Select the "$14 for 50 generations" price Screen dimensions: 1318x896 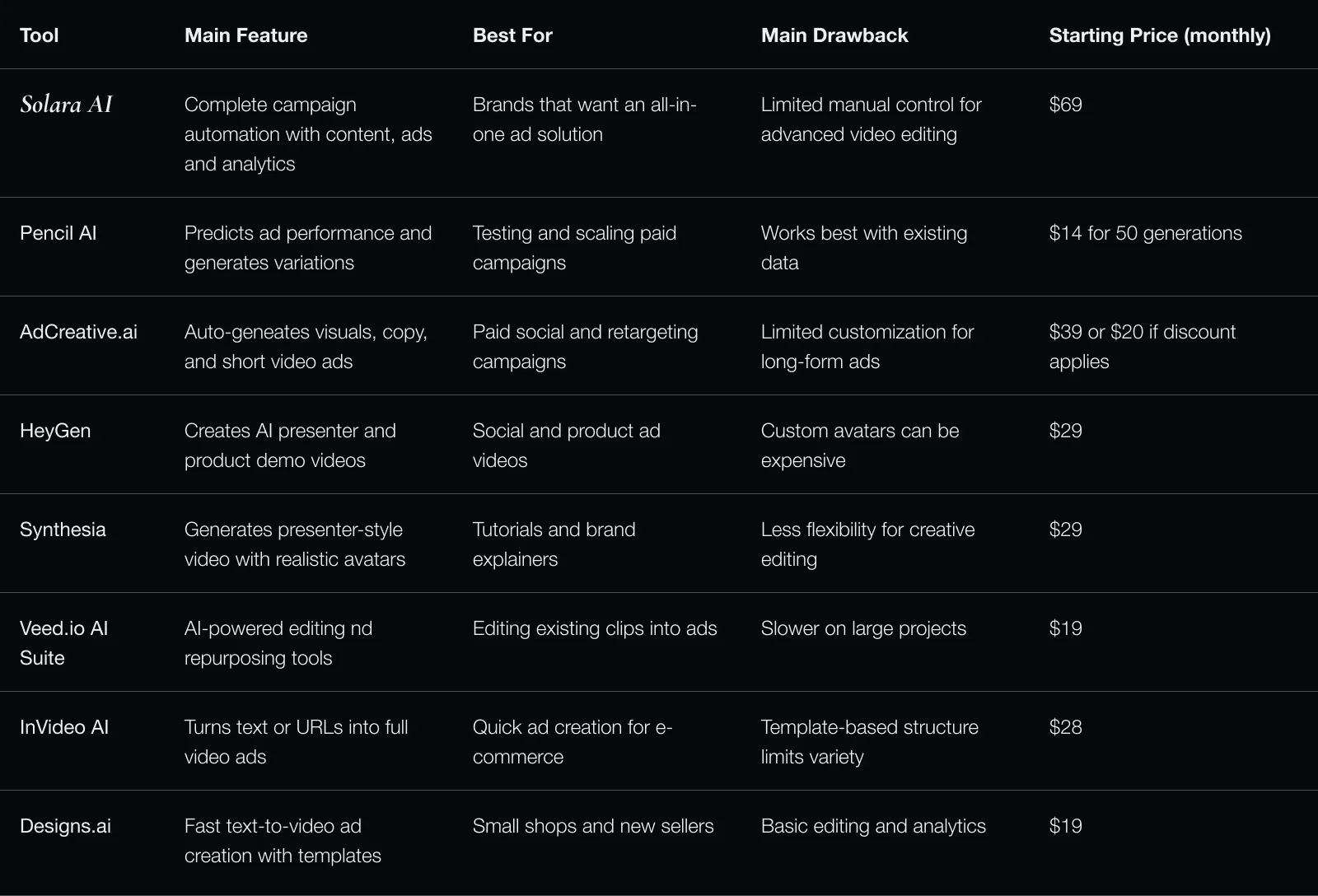(1145, 233)
